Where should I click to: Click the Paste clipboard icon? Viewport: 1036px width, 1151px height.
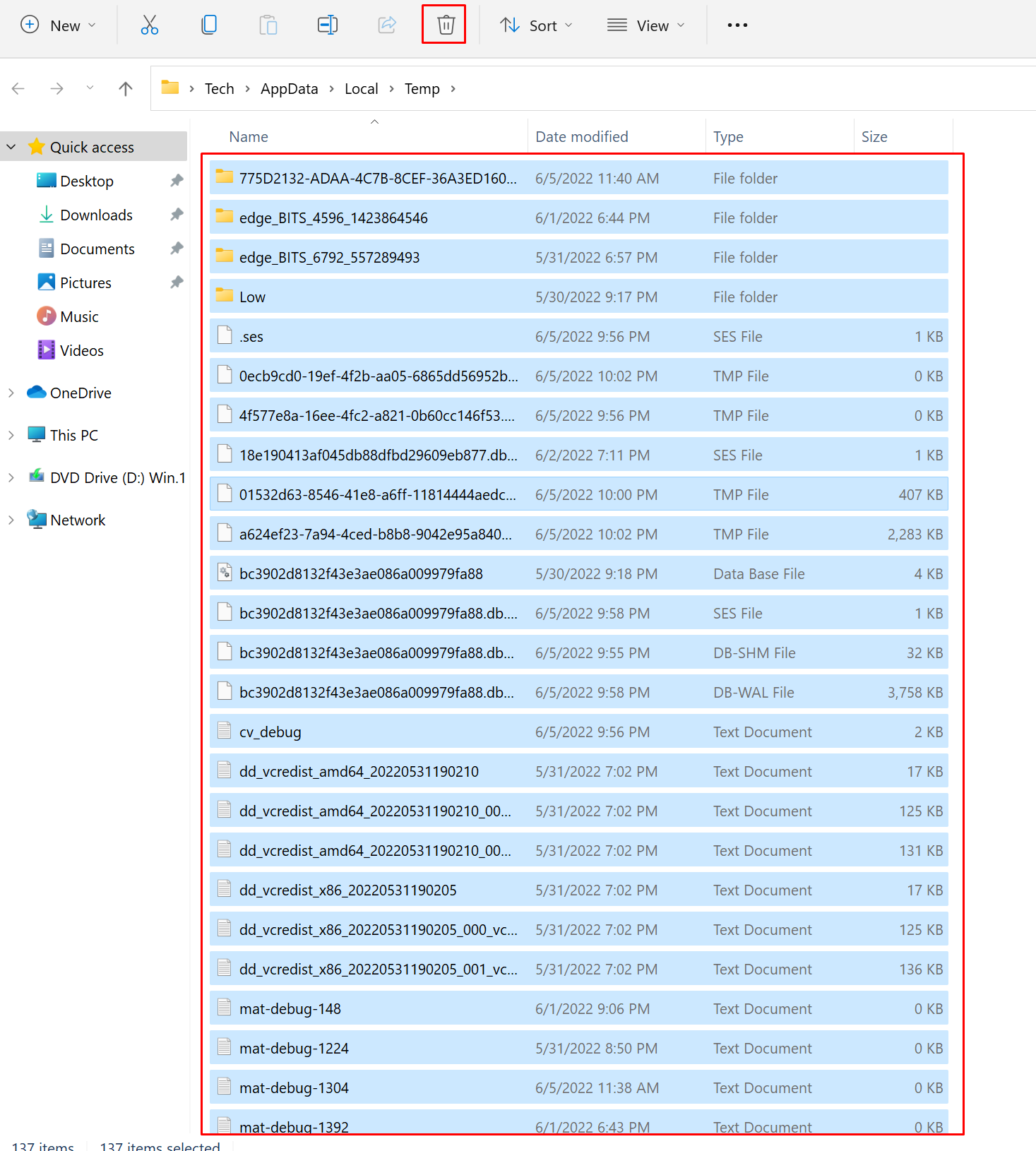coord(268,25)
